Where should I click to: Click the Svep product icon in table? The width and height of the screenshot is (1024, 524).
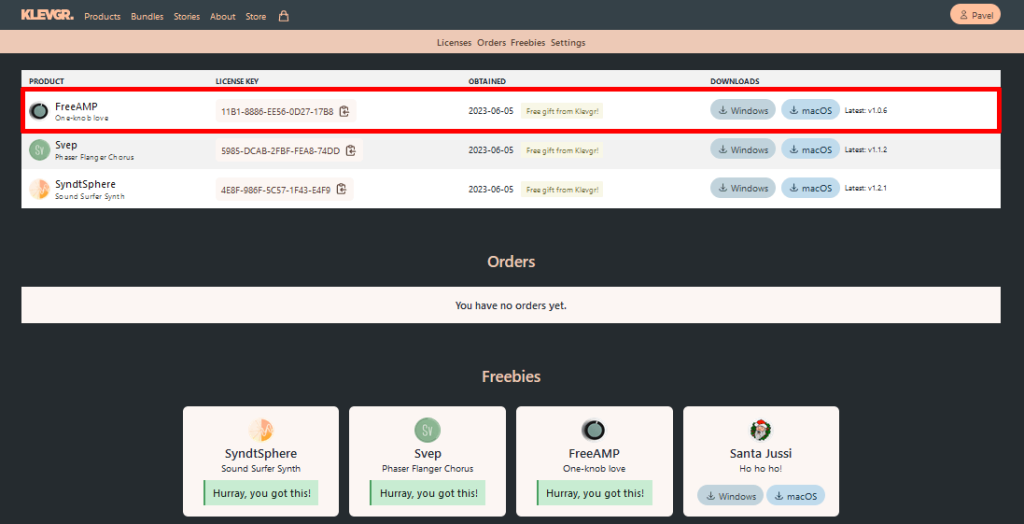(x=39, y=150)
